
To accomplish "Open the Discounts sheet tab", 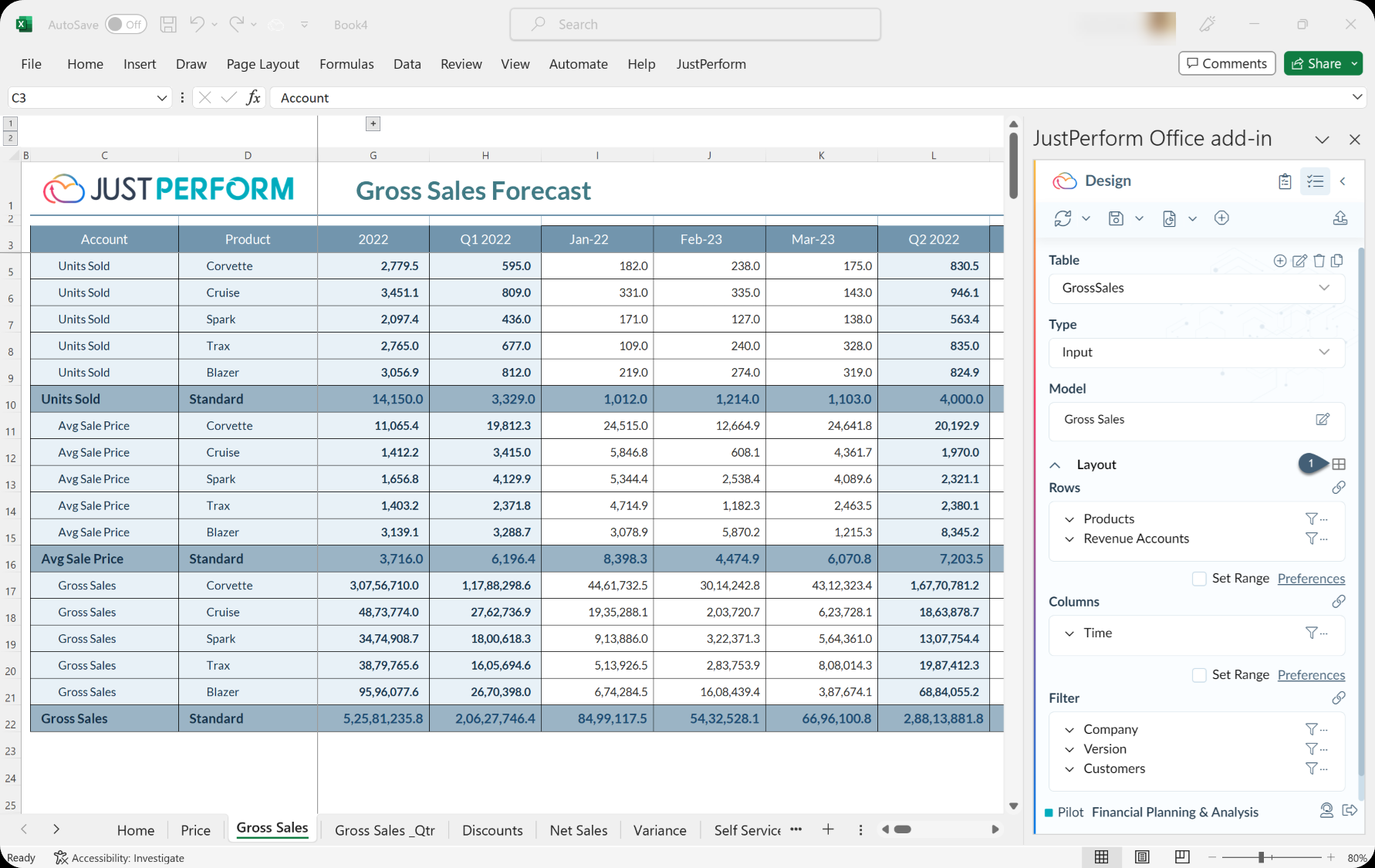I will pyautogui.click(x=492, y=830).
